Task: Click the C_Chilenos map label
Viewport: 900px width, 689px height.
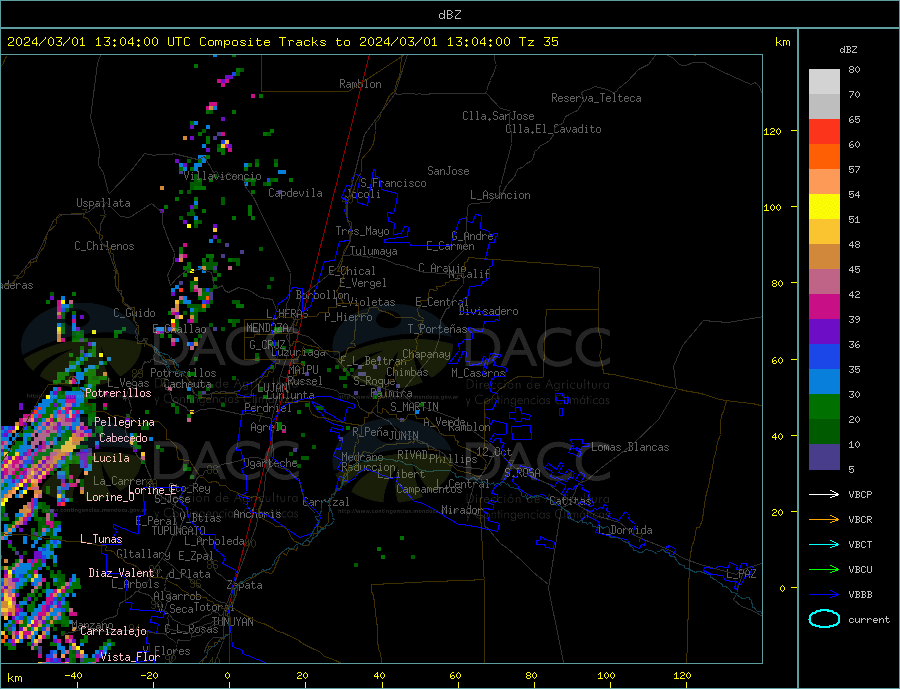Action: 104,246
